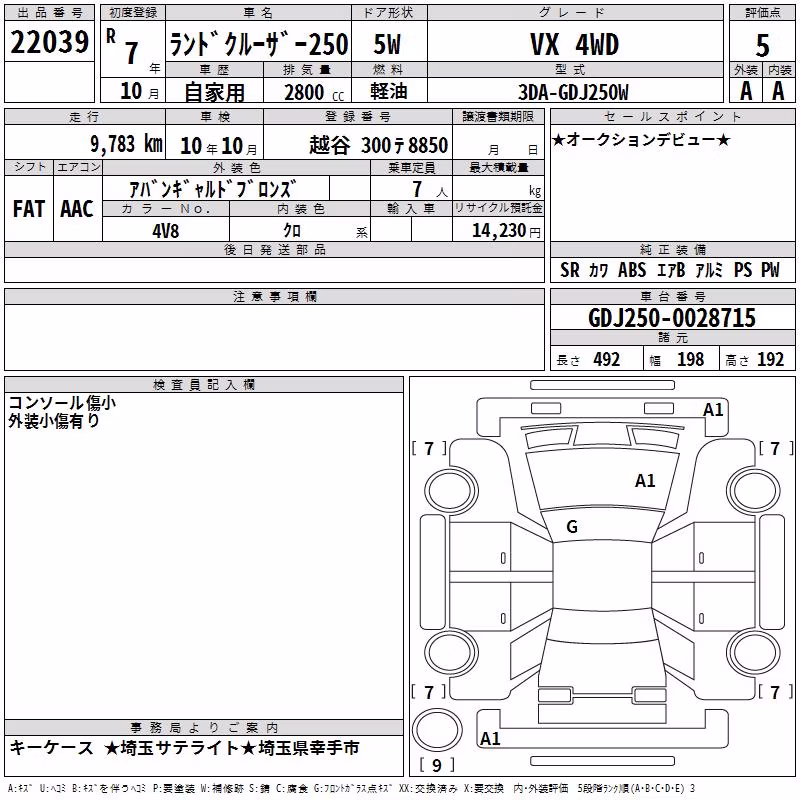Click inspector note コンソール傷小
Screen dimensions: 800x800
[62, 403]
